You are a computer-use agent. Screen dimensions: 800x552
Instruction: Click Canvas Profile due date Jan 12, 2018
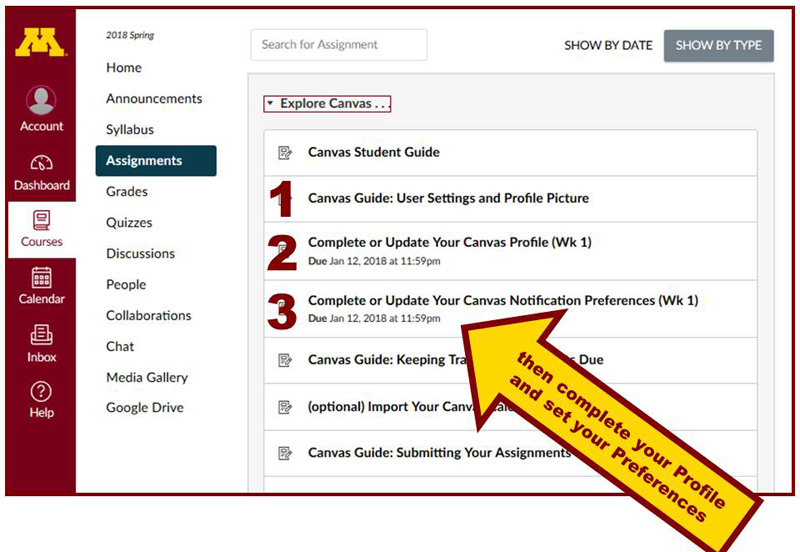[x=374, y=261]
